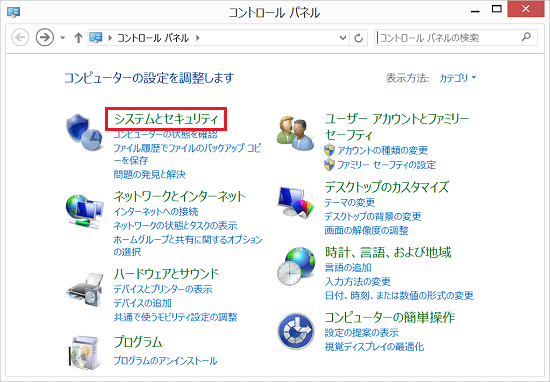Click the title bar Control Panel icon
The height and width of the screenshot is (382, 550).
point(13,12)
